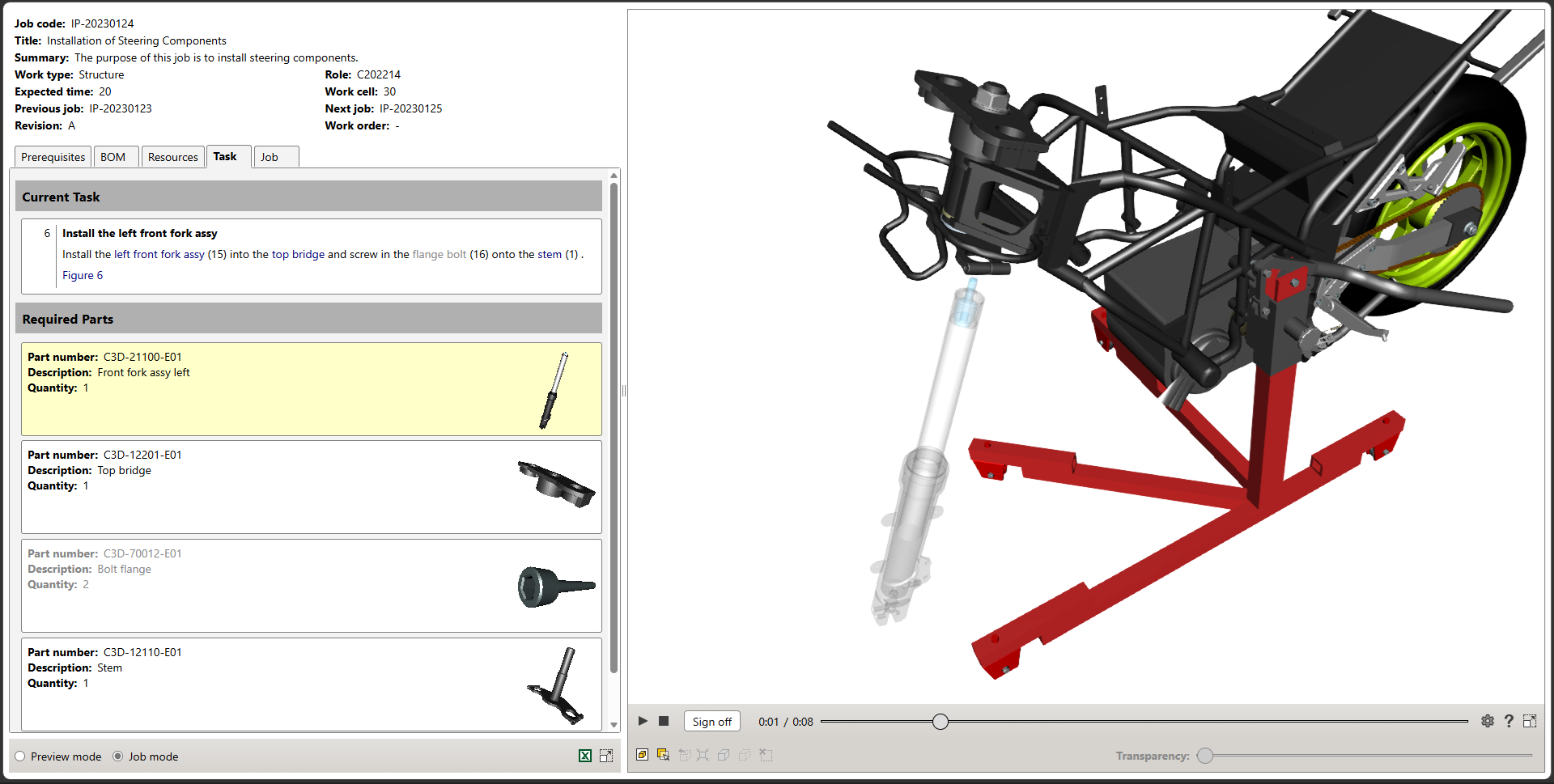Select the Stem part thumbnail

point(556,684)
